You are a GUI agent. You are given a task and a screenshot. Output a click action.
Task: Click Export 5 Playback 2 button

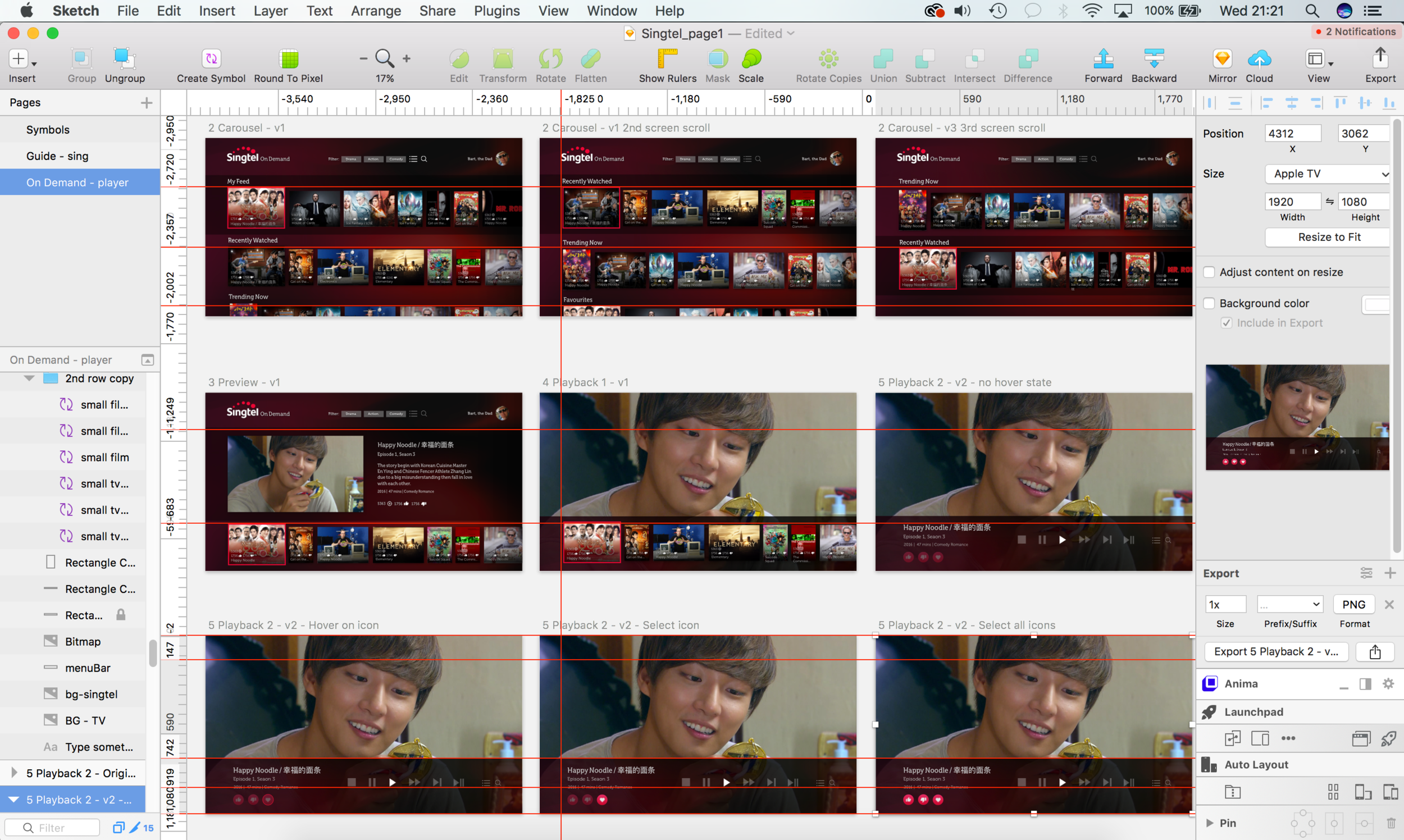click(x=1275, y=651)
